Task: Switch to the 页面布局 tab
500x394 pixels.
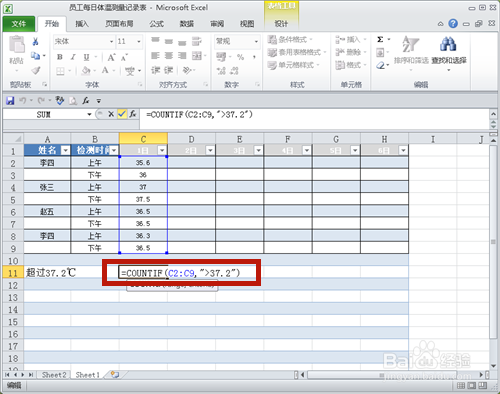Action: point(119,24)
